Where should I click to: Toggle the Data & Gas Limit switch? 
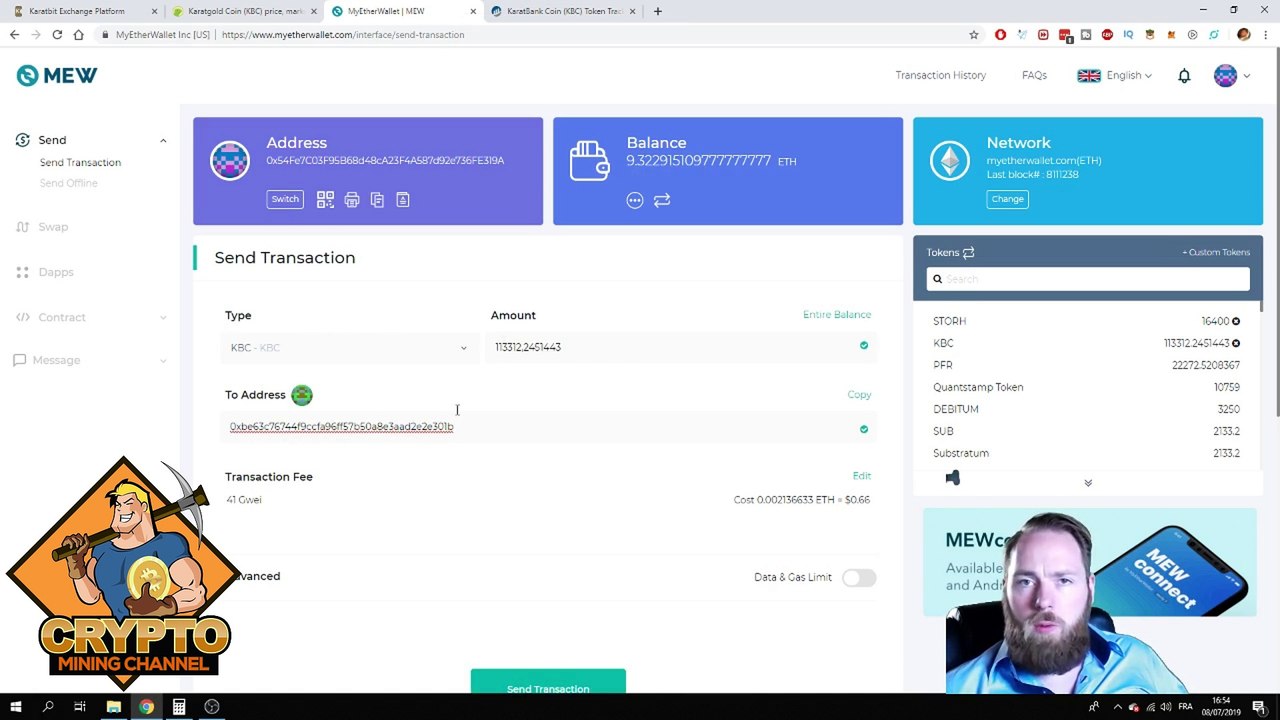859,578
